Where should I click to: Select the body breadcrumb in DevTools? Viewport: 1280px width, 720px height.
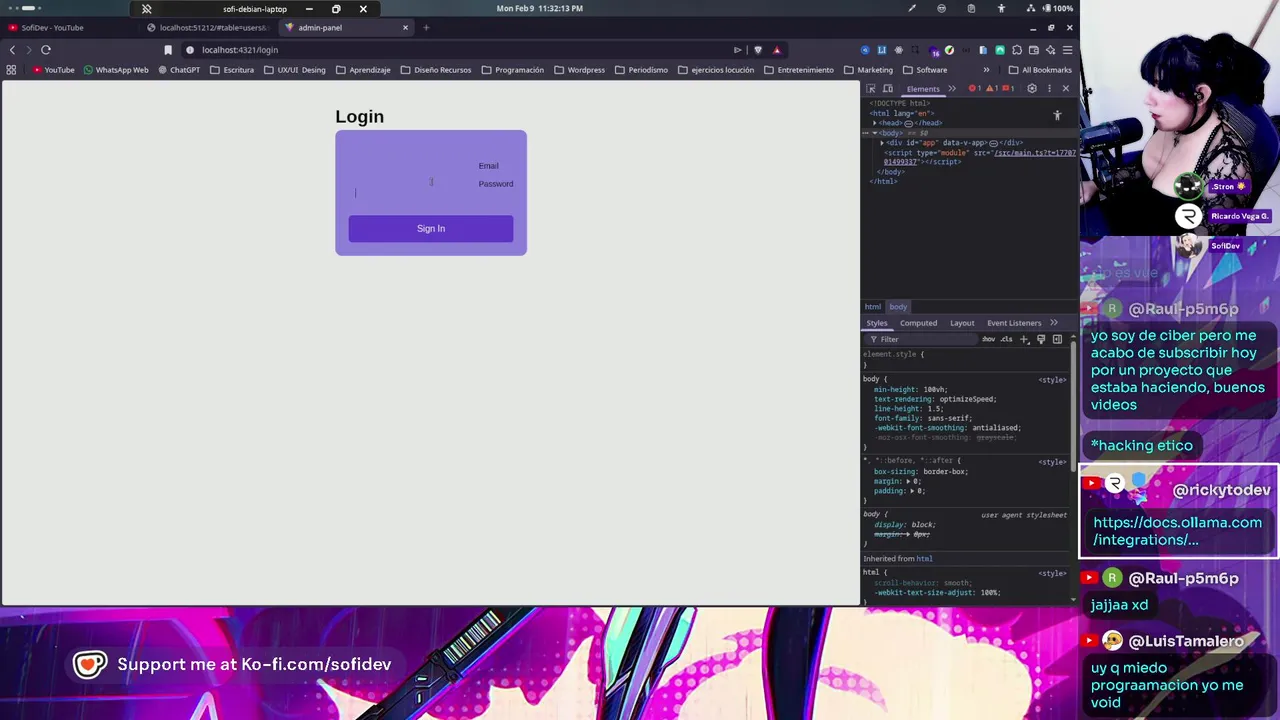[898, 307]
